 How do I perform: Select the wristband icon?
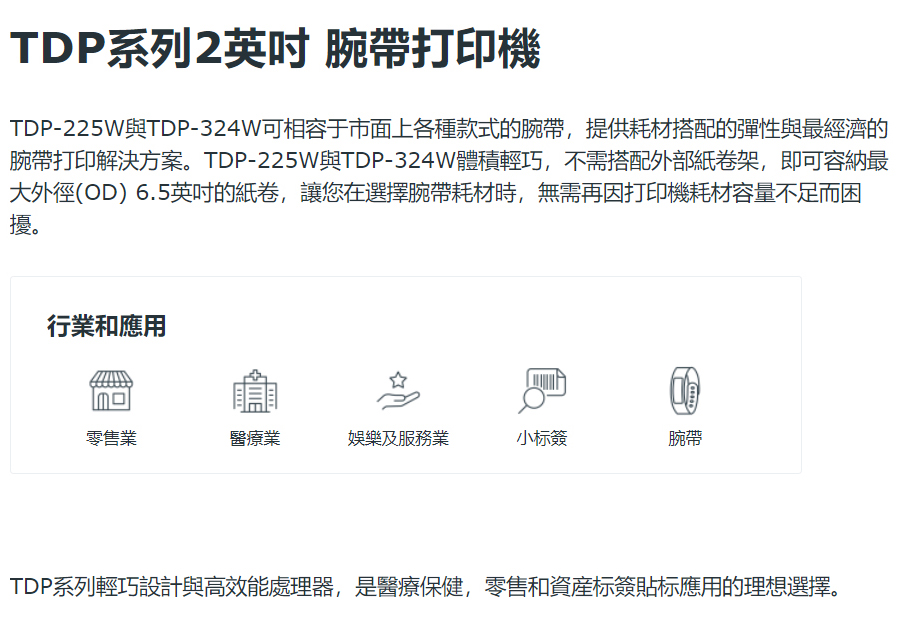click(x=685, y=391)
